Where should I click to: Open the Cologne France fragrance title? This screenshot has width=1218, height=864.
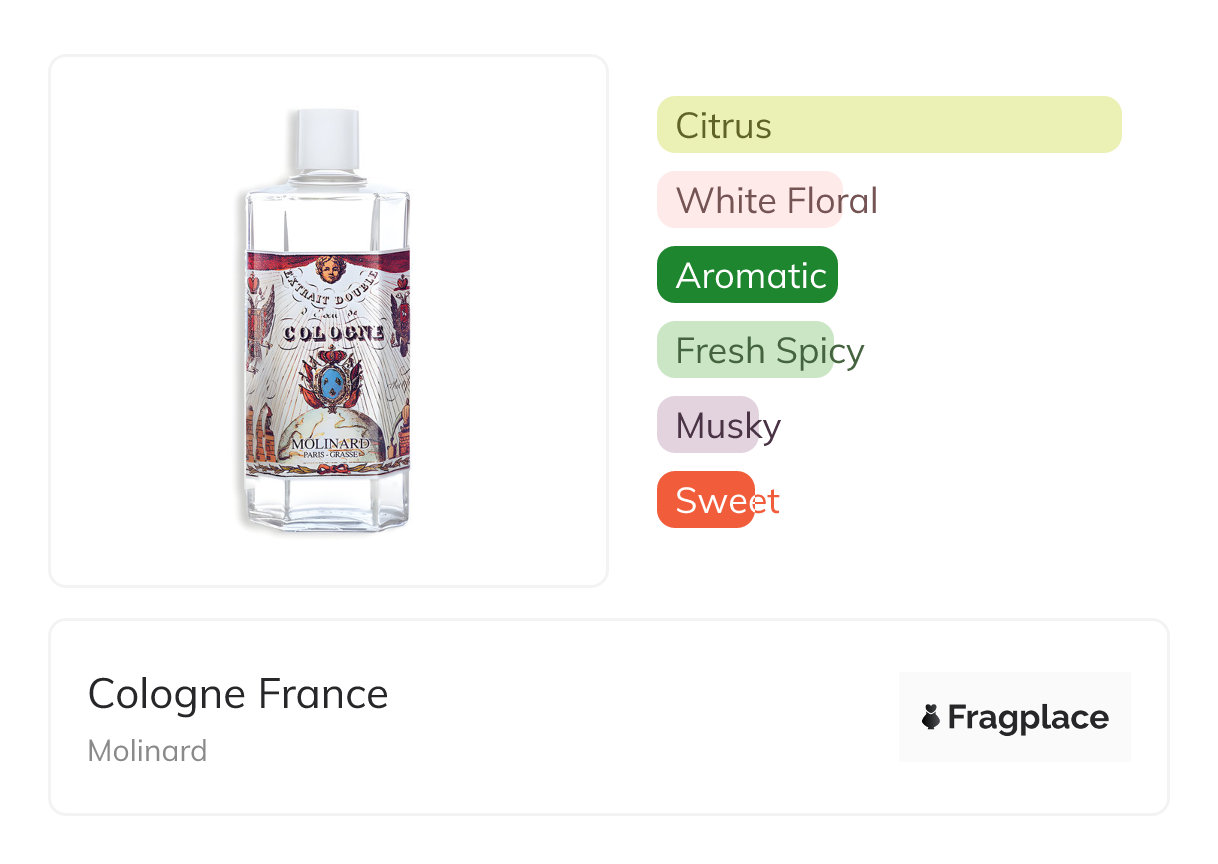(238, 694)
